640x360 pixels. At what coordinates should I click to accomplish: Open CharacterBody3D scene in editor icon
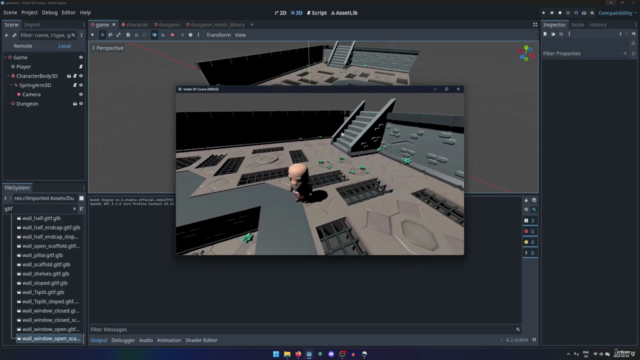coord(69,76)
